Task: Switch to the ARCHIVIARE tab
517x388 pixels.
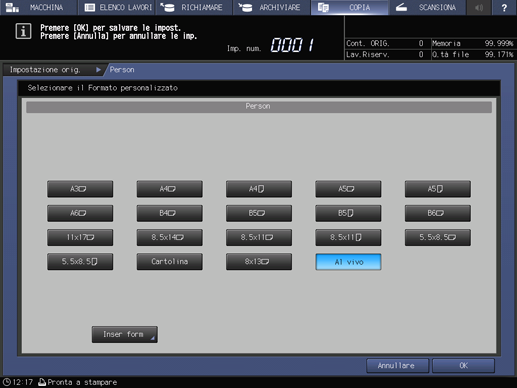Action: pos(272,7)
